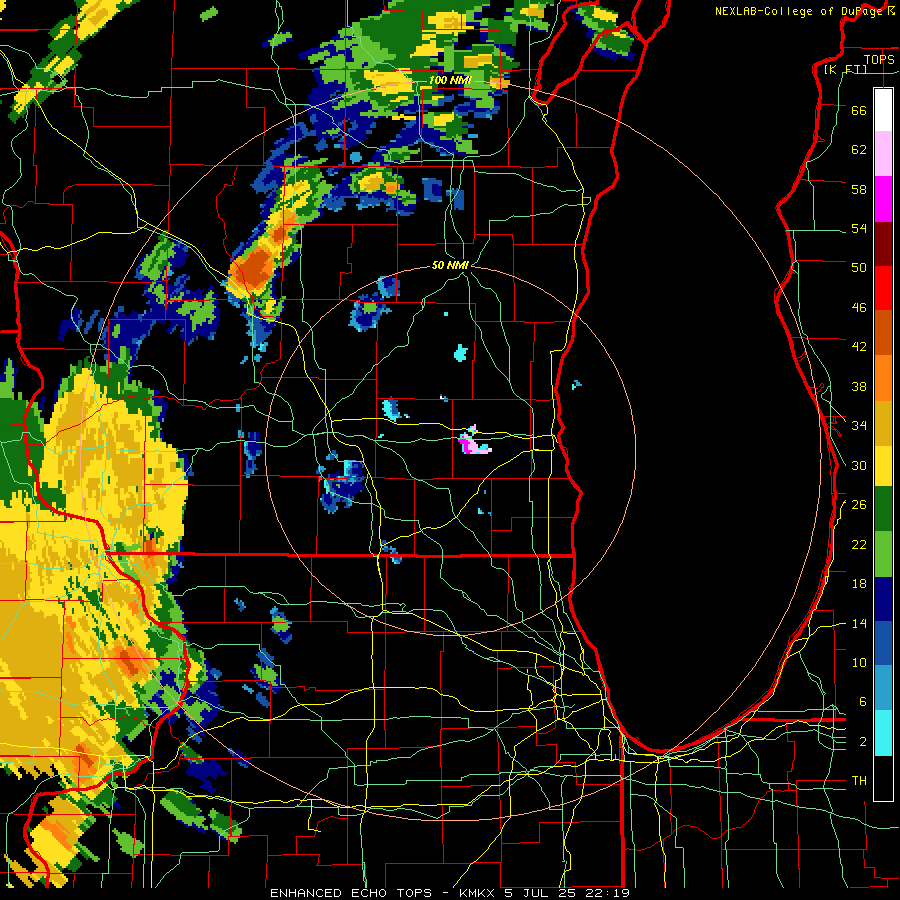900x900 pixels.
Task: Click the 50 NMI range ring label
Action: tap(450, 265)
